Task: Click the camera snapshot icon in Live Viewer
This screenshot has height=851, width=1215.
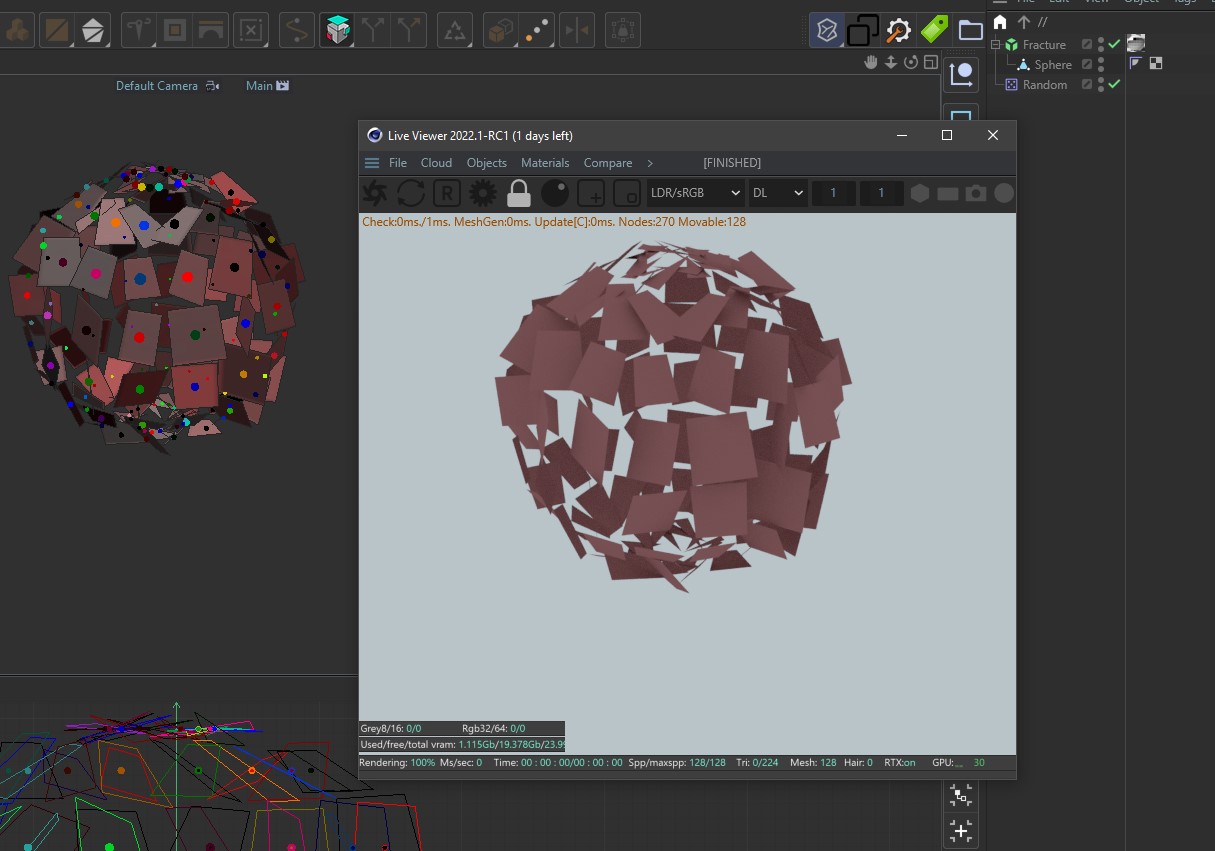Action: (976, 193)
